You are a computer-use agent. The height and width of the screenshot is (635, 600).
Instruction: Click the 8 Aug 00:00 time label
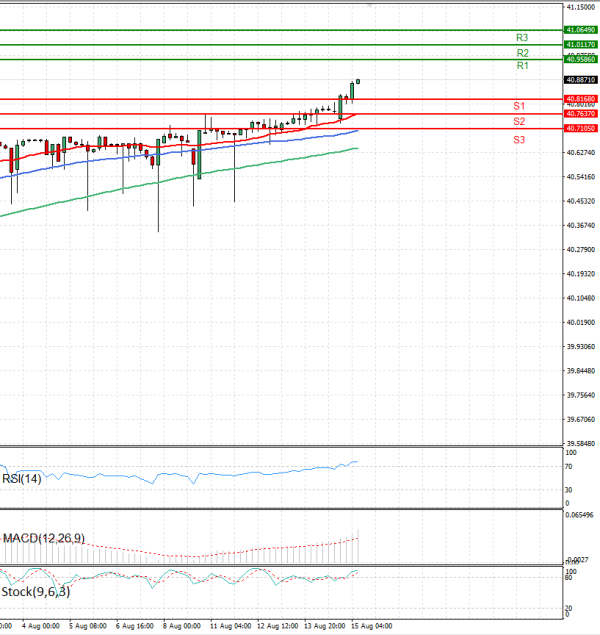[181, 626]
